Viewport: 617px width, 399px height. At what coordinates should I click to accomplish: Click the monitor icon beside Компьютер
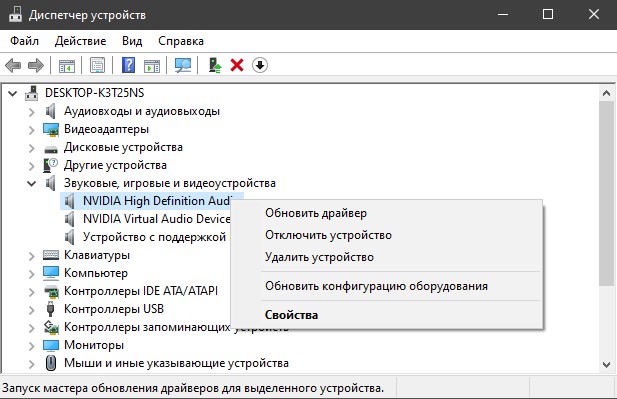51,273
